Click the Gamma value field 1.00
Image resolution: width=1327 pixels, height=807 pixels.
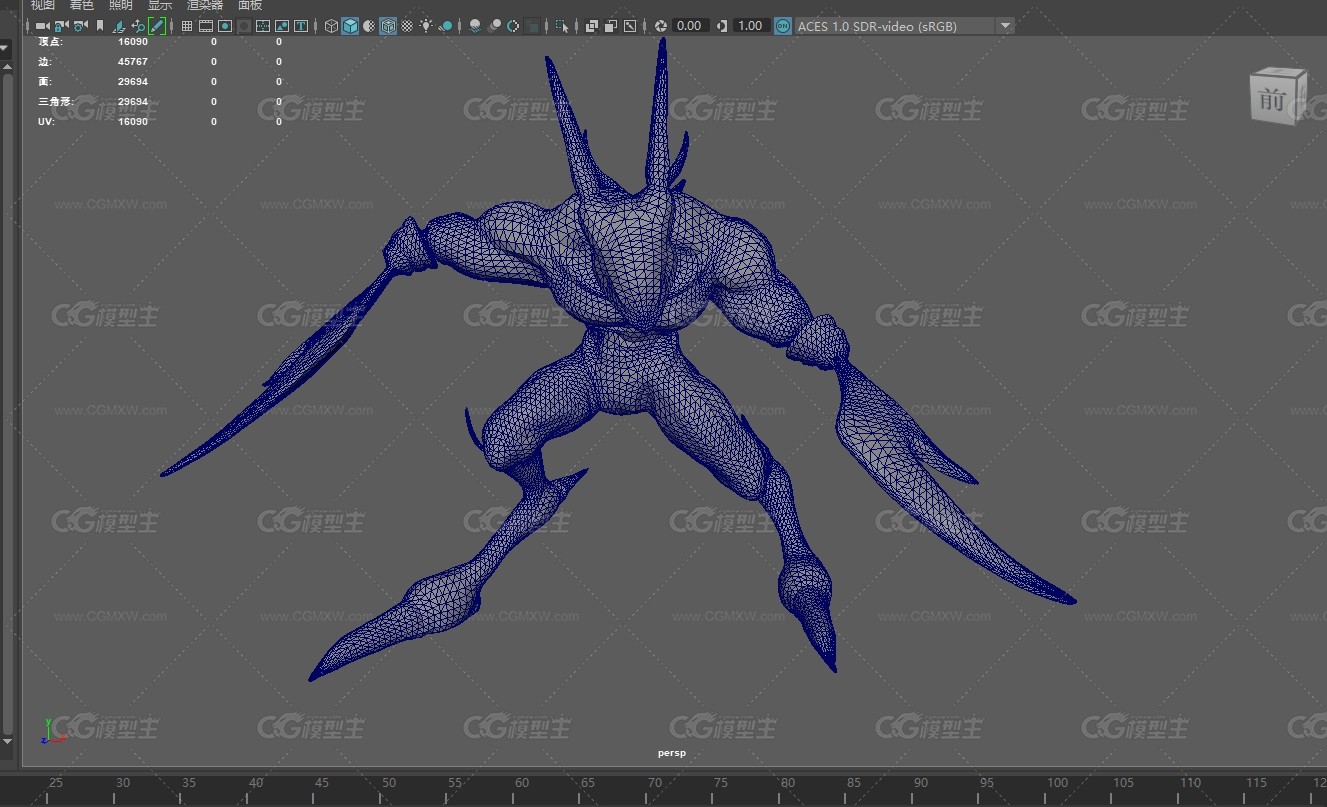pos(751,26)
